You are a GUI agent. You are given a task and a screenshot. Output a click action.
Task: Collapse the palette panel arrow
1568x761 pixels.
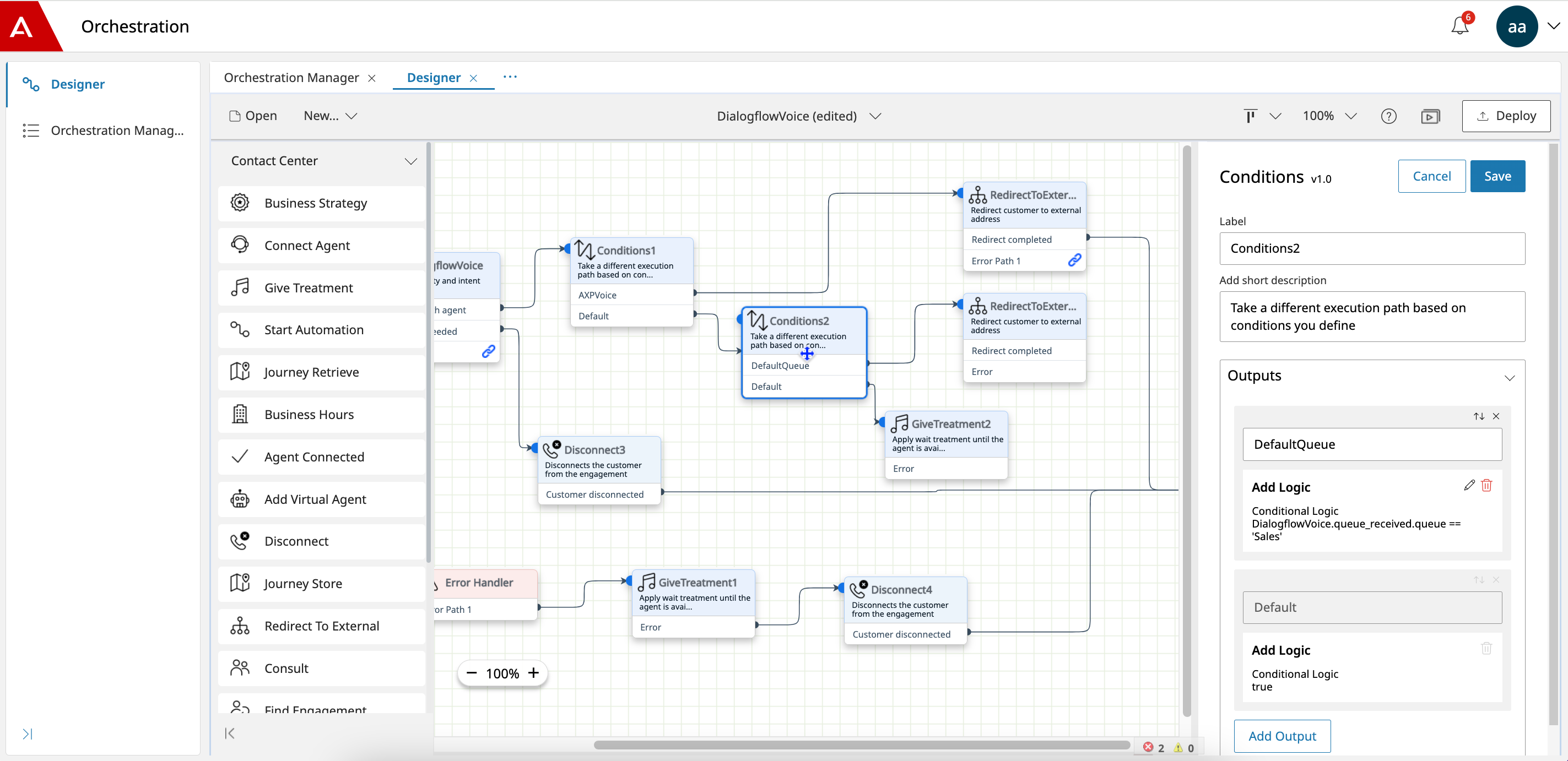230,733
